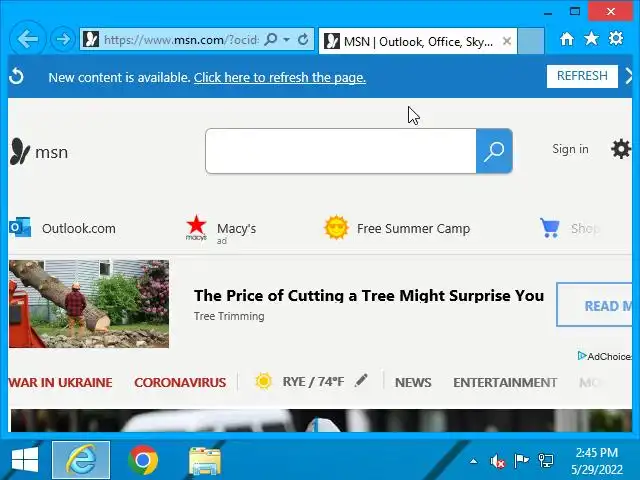
Task: Click the msn.com address bar URL
Action: point(181,40)
